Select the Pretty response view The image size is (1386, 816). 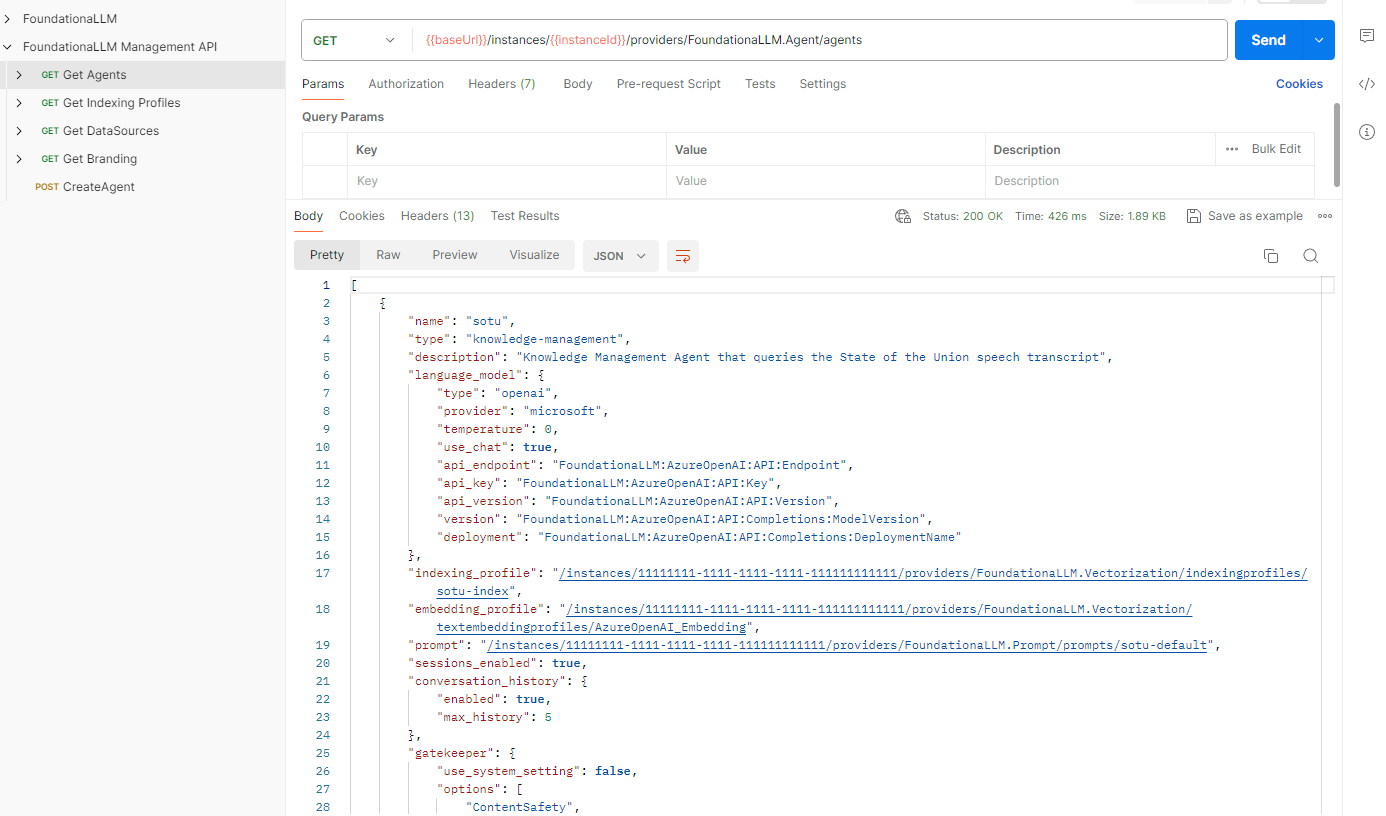(x=327, y=255)
